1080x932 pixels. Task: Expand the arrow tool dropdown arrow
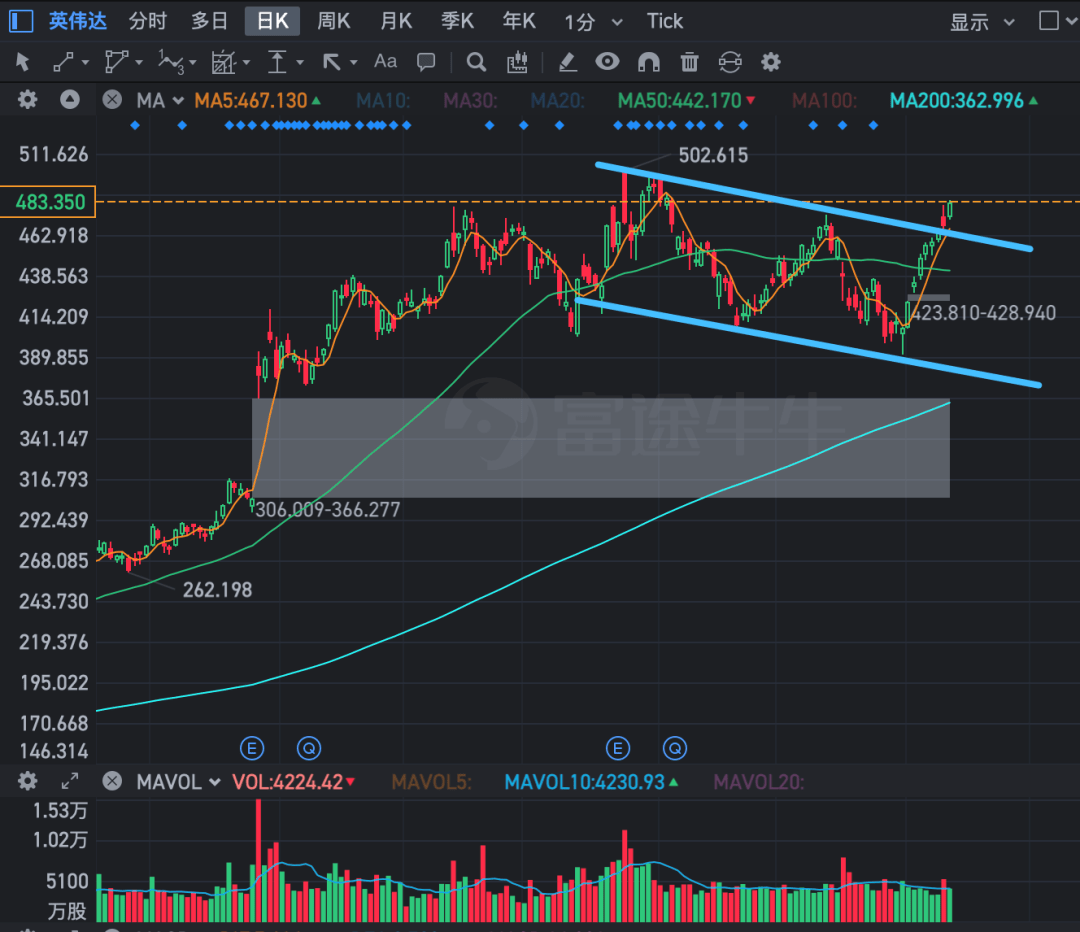pyautogui.click(x=354, y=63)
